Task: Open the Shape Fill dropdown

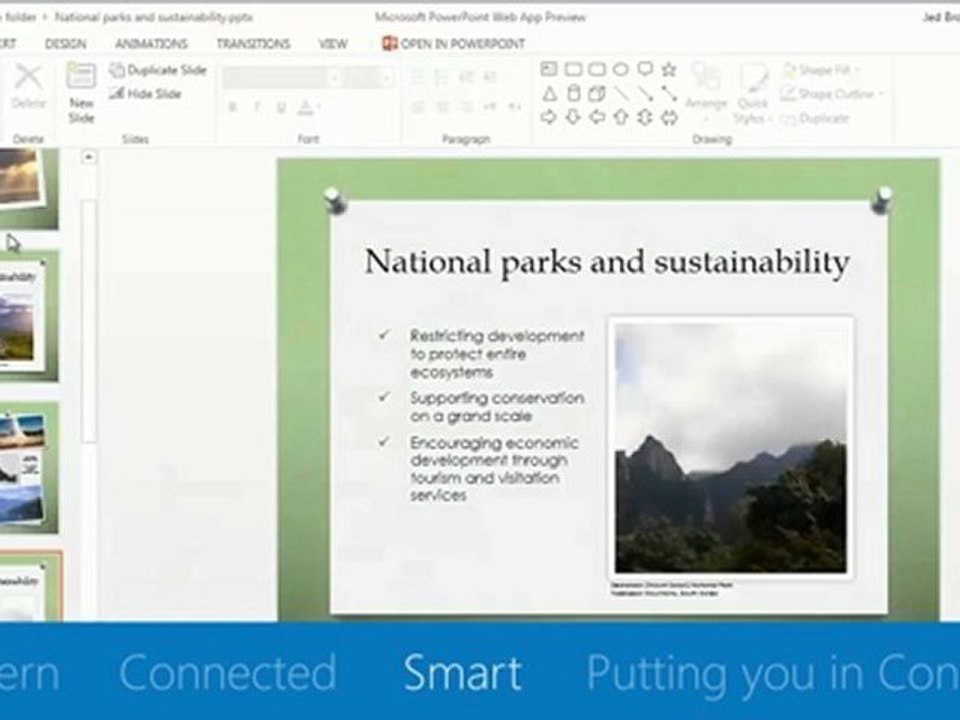Action: (x=821, y=70)
